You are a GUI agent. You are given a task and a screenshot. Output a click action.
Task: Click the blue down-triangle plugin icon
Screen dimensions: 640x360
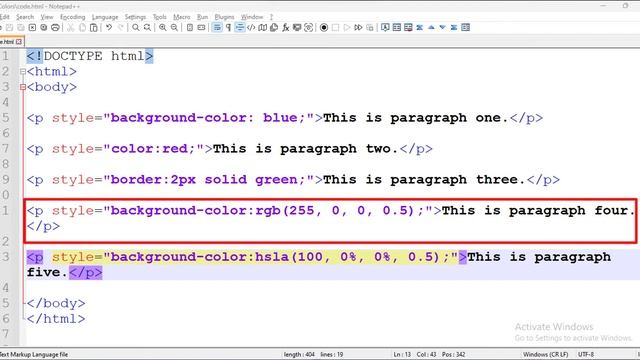442,27
